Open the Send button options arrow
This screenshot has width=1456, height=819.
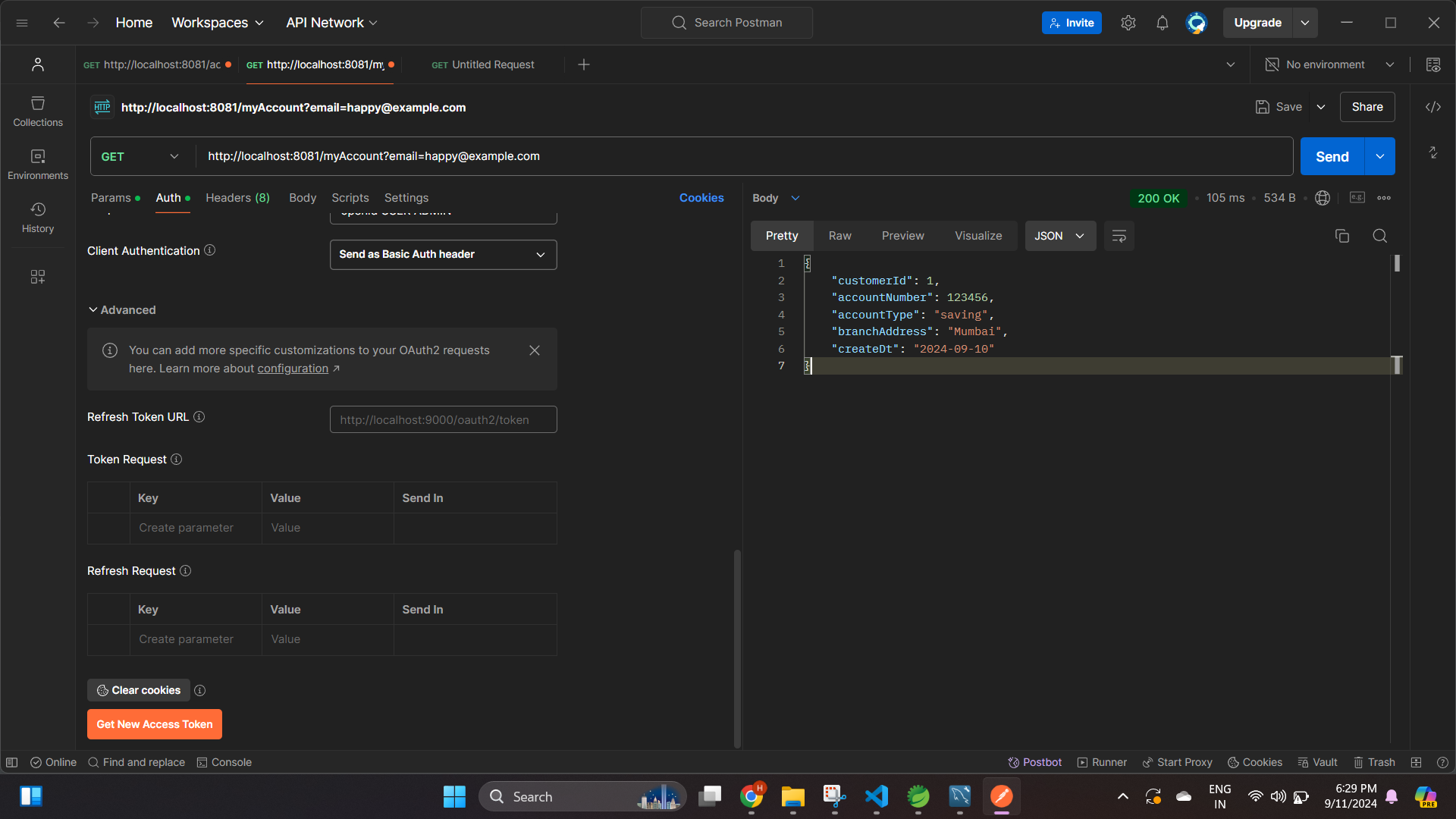1380,156
